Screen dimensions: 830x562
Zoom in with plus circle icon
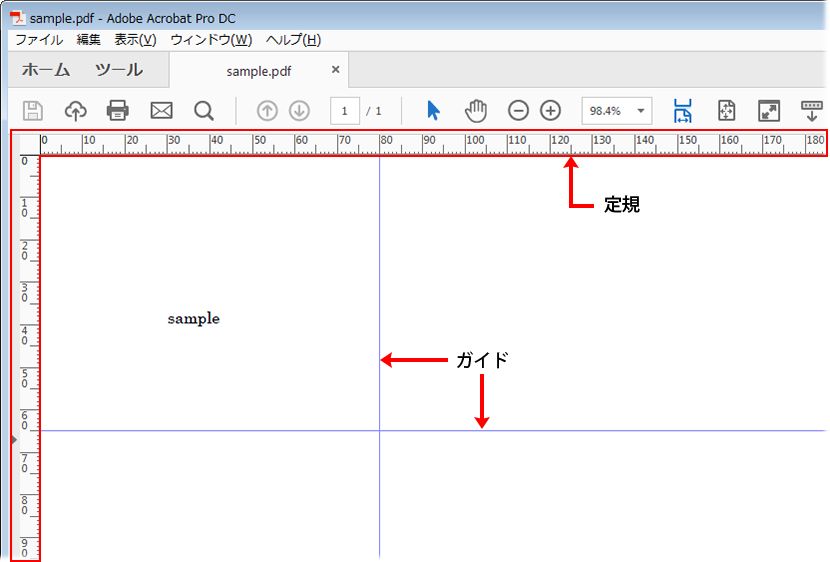pos(551,111)
